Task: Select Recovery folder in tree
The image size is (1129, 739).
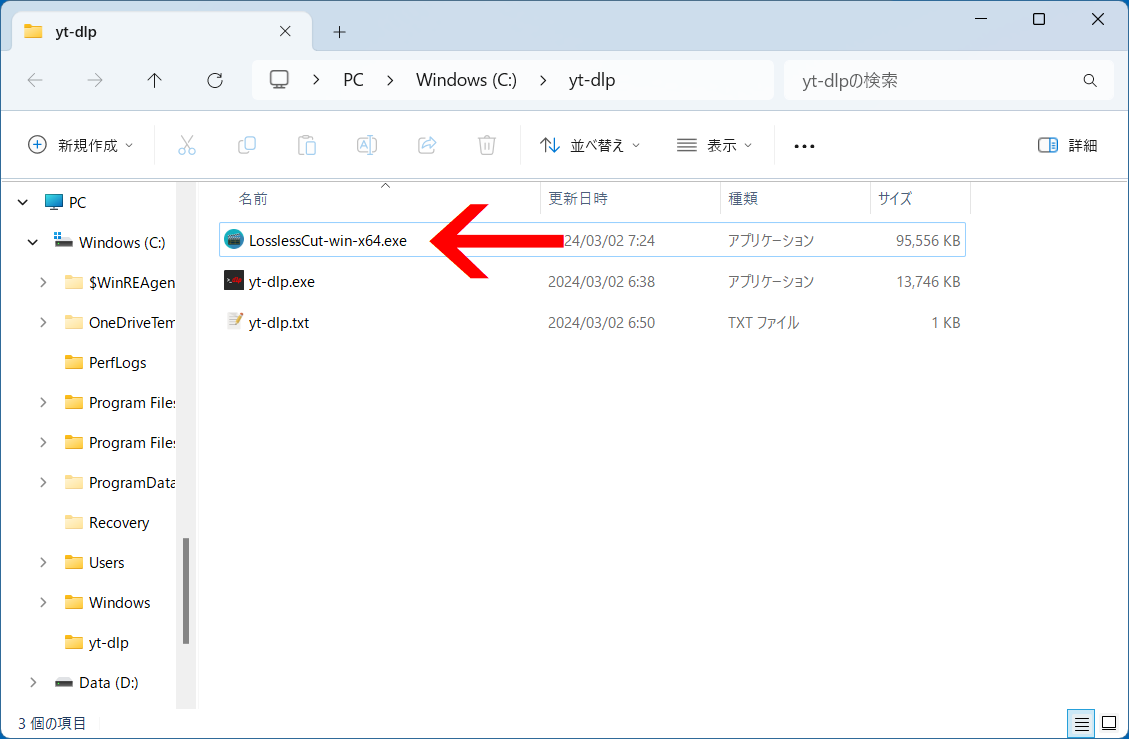Action: click(x=119, y=522)
